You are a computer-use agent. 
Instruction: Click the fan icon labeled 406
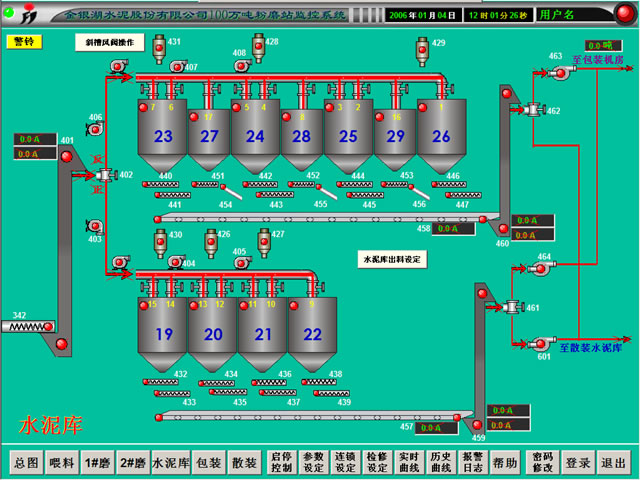click(95, 130)
